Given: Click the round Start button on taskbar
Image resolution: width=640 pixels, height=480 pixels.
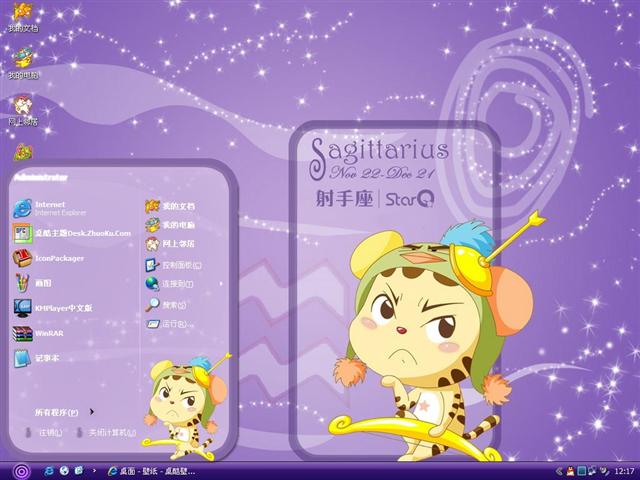Looking at the screenshot, I should pyautogui.click(x=21, y=471).
